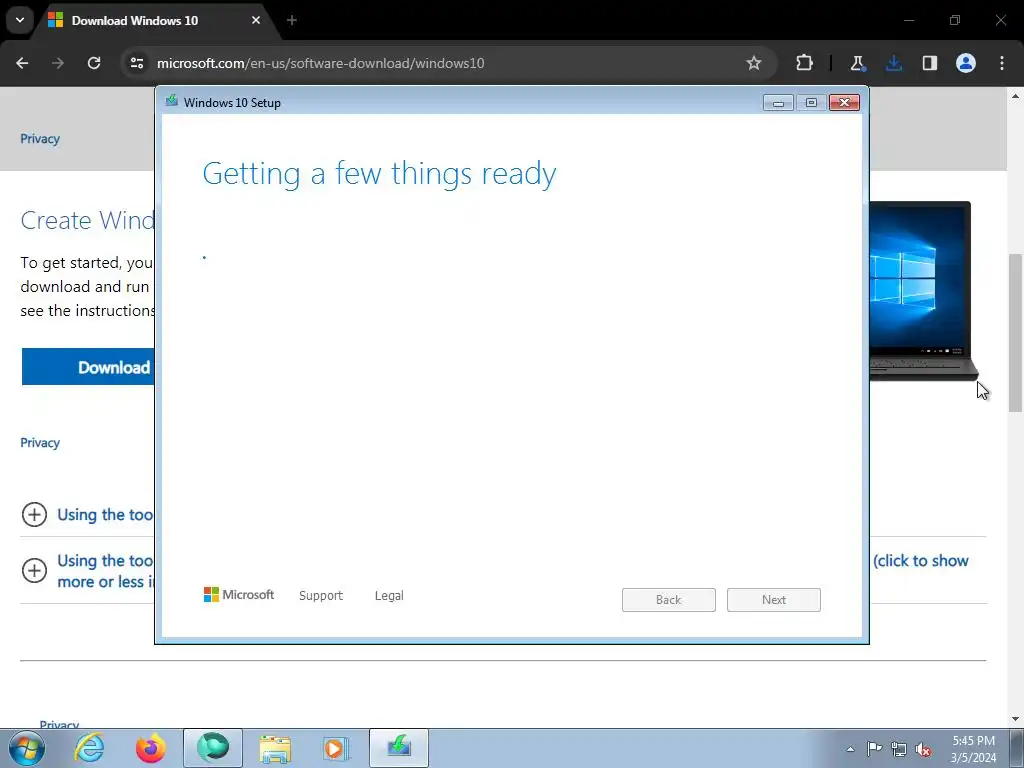Screen dimensions: 1024x768
Task: Open the Chrome profile avatar
Action: 966,63
